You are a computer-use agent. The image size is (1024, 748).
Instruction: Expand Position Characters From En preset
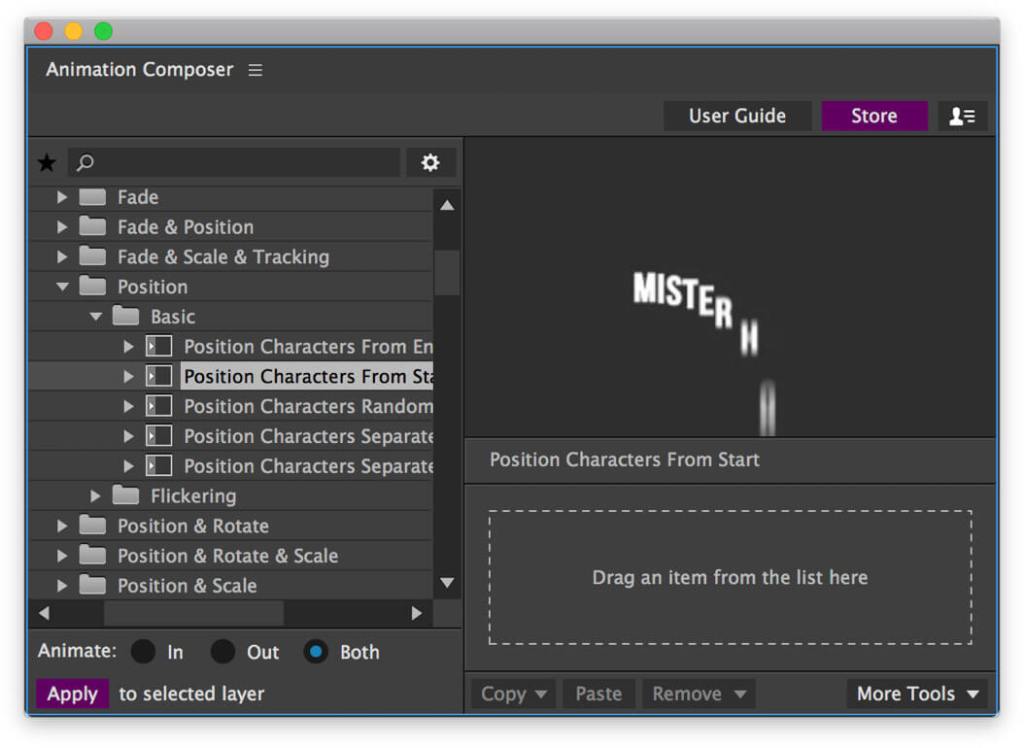129,346
